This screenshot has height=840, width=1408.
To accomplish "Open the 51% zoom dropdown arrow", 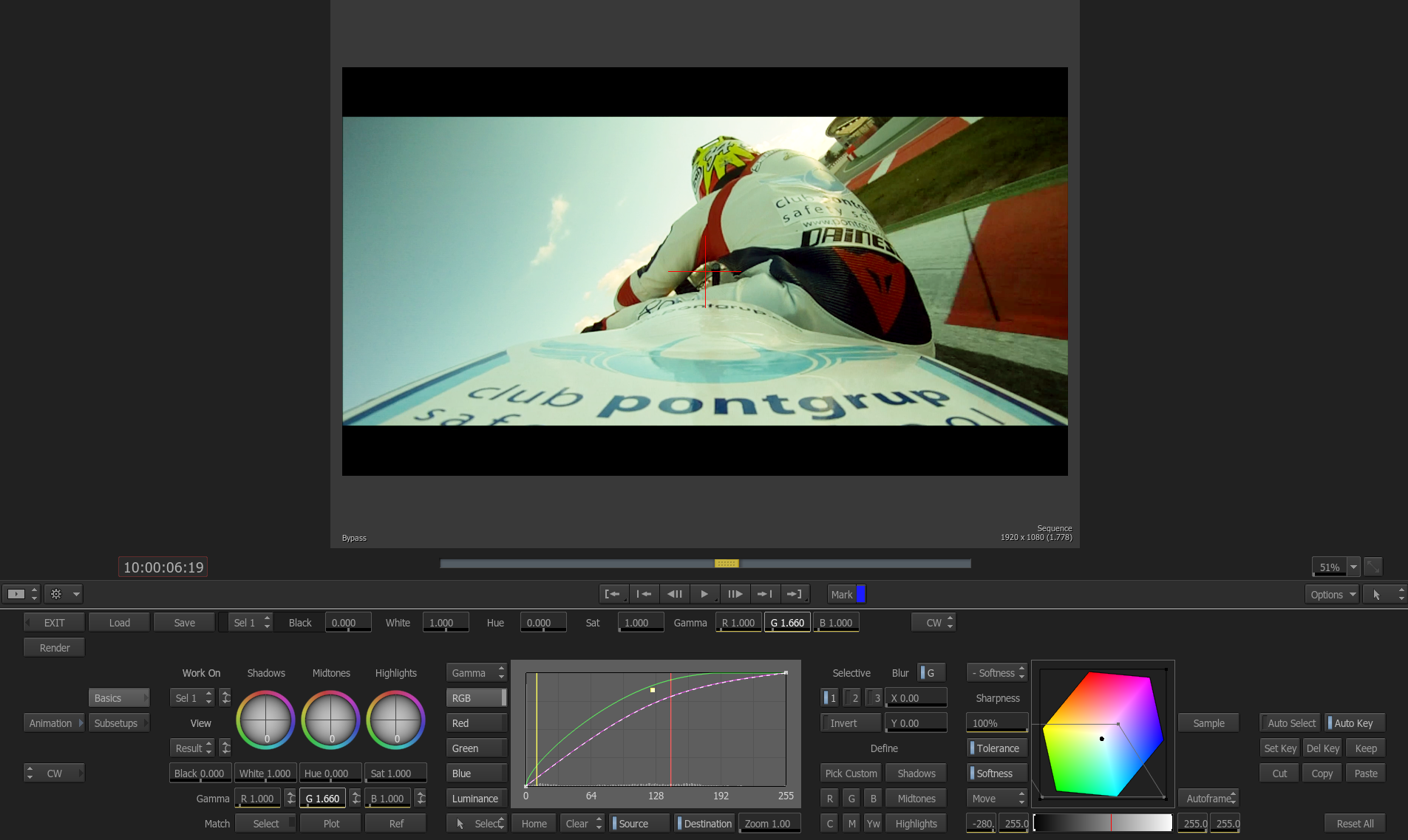I will [1353, 567].
